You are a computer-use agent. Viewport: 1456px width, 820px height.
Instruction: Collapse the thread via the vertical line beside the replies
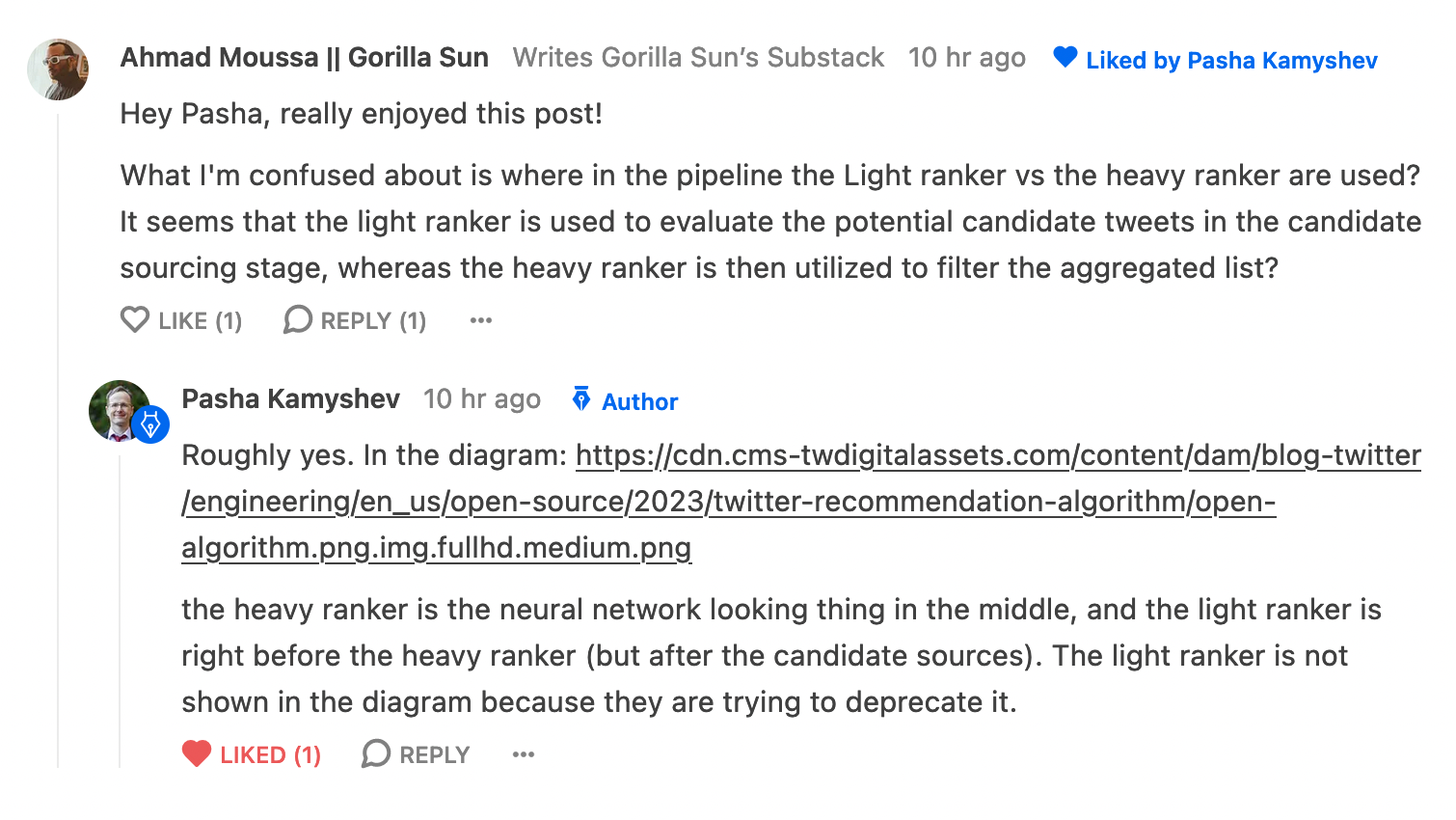coord(58,441)
